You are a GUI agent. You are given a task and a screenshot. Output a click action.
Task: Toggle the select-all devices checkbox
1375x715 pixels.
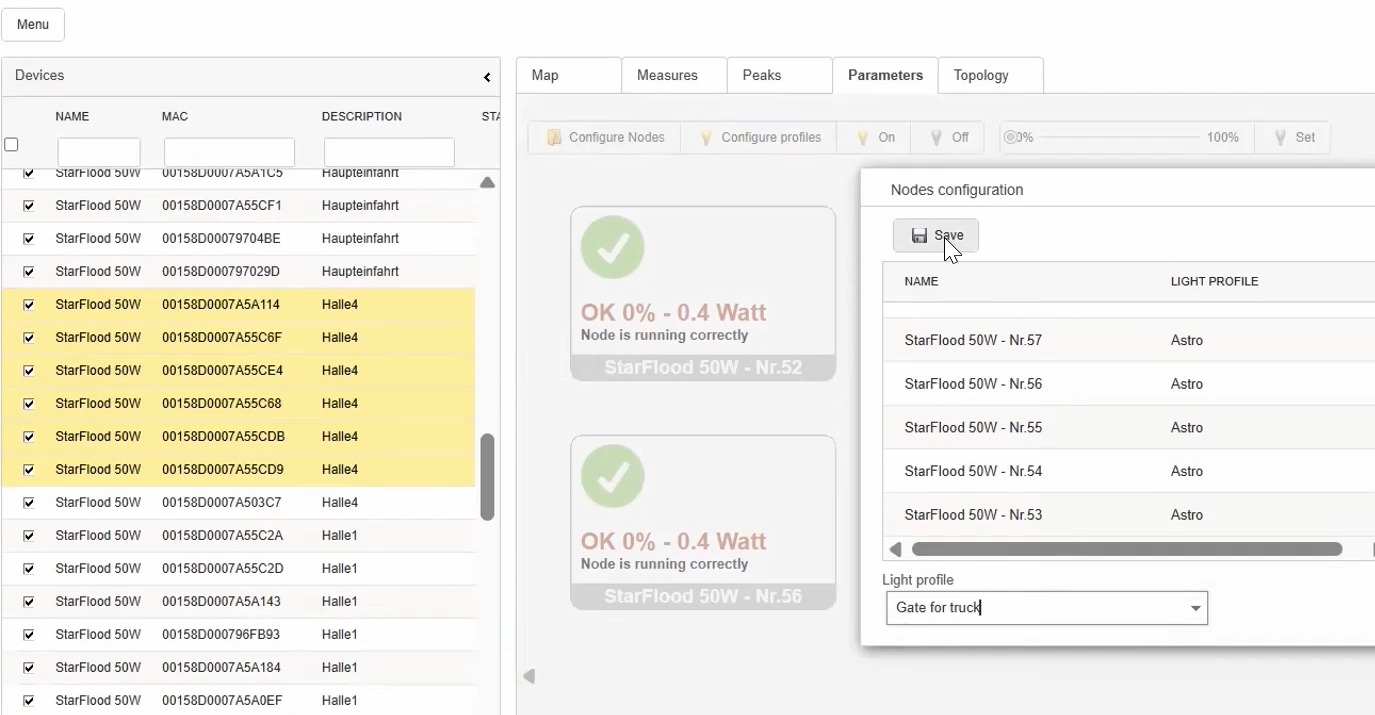click(x=11, y=145)
